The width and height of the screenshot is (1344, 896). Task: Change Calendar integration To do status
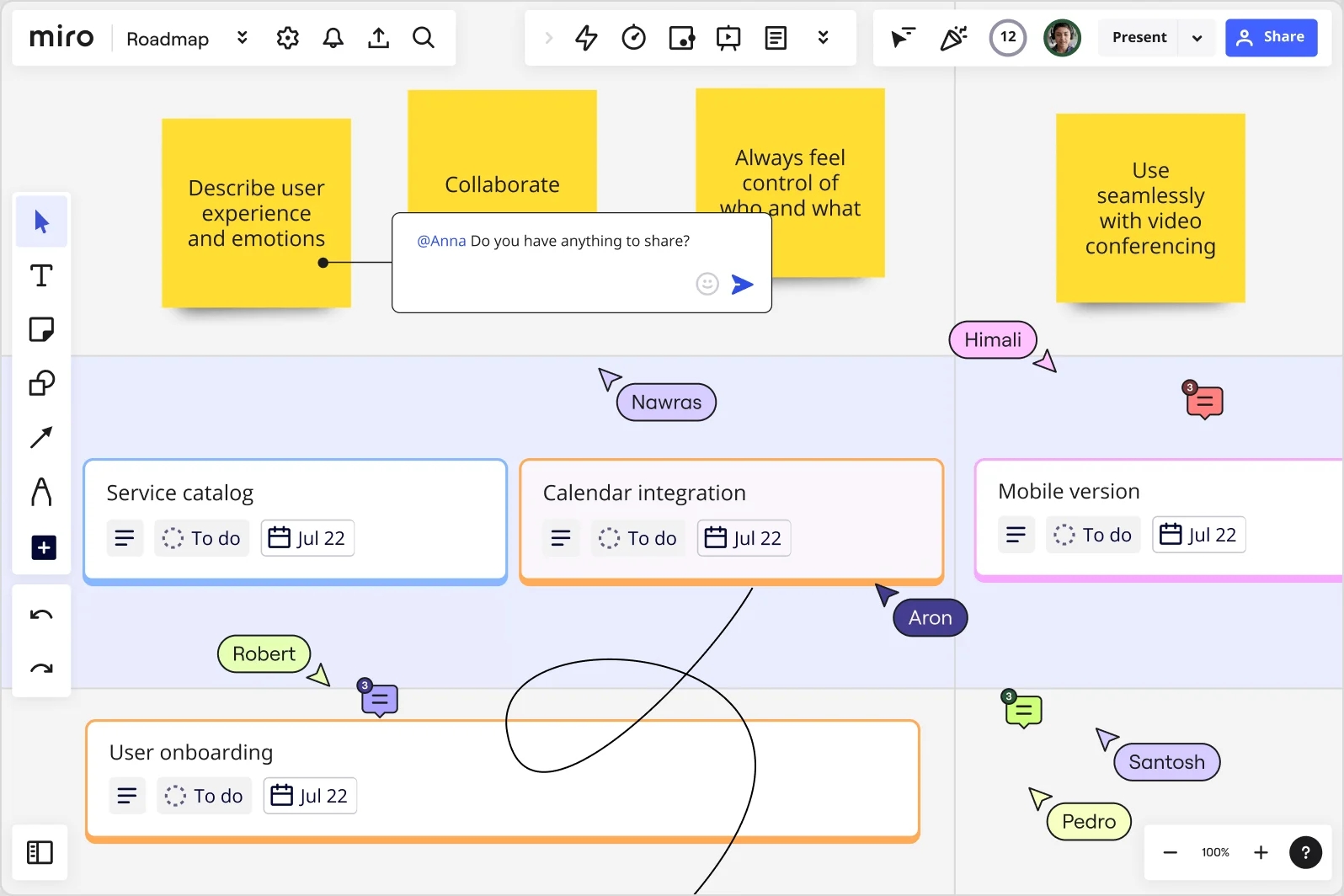(638, 538)
